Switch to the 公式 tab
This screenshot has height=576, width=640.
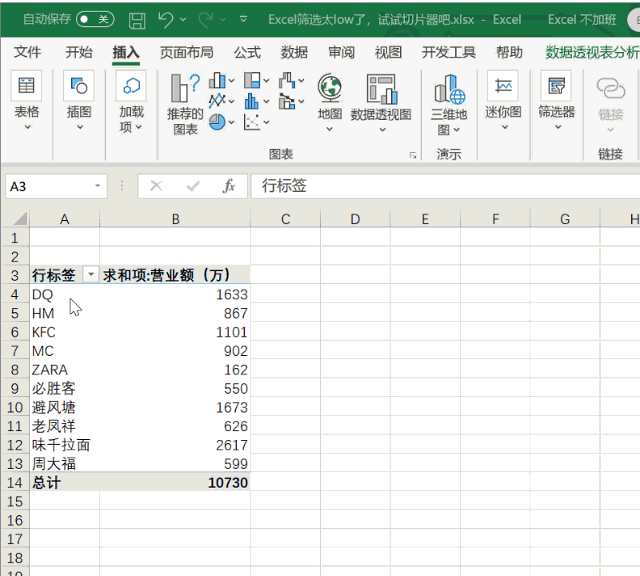[x=247, y=52]
